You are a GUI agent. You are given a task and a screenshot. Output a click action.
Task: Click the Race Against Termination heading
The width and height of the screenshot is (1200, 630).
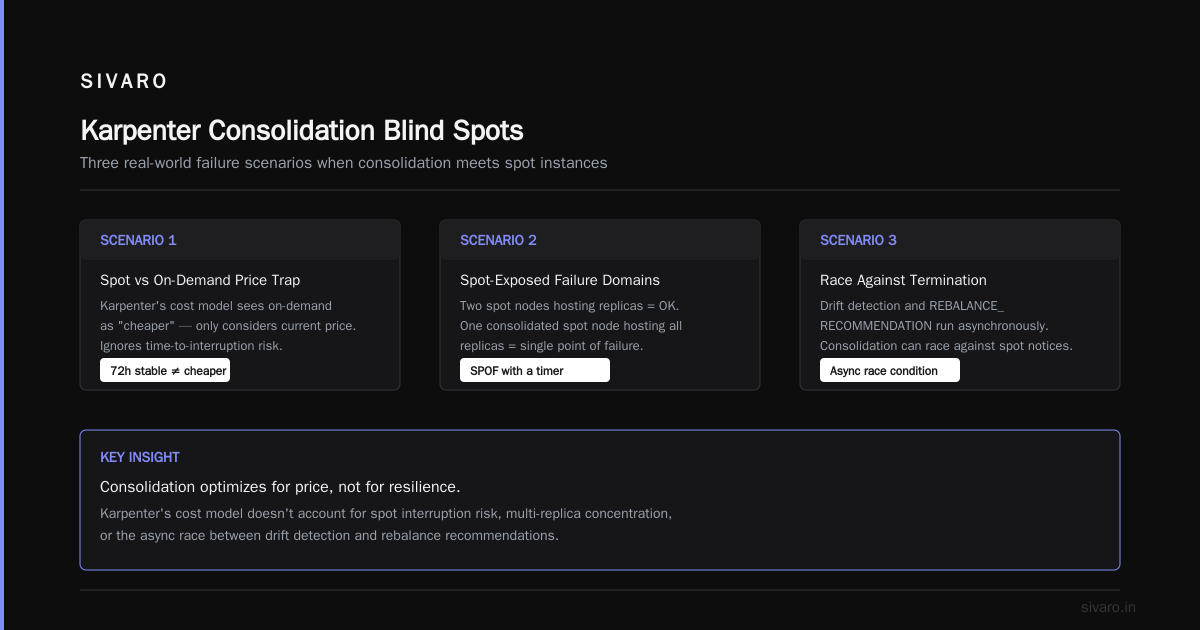(903, 280)
